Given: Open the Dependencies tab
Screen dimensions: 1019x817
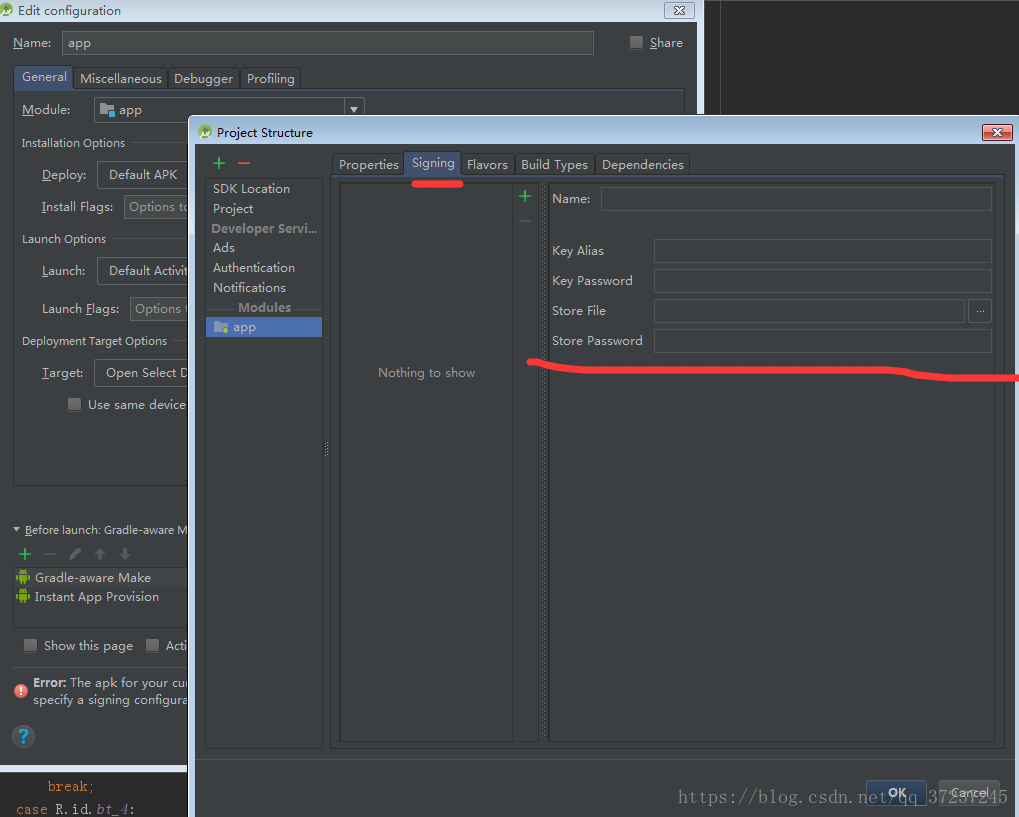Looking at the screenshot, I should [x=643, y=164].
